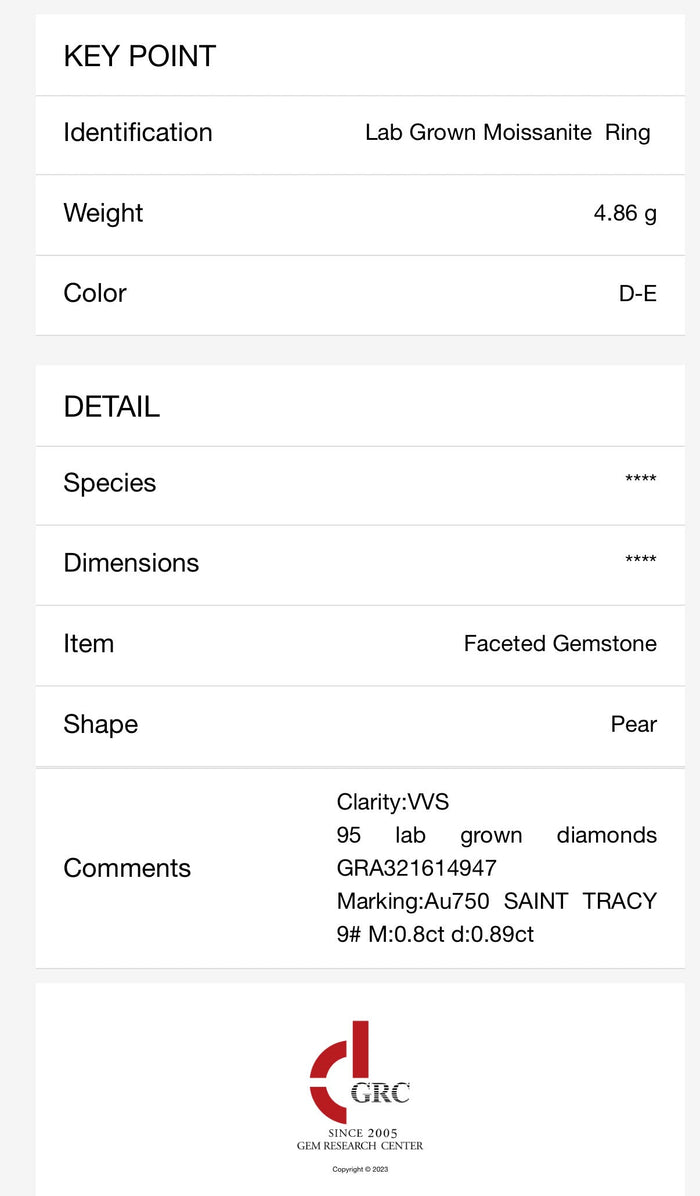Click the Copyright © 2023 footer text
Image resolution: width=700 pixels, height=1196 pixels.
tap(359, 1169)
